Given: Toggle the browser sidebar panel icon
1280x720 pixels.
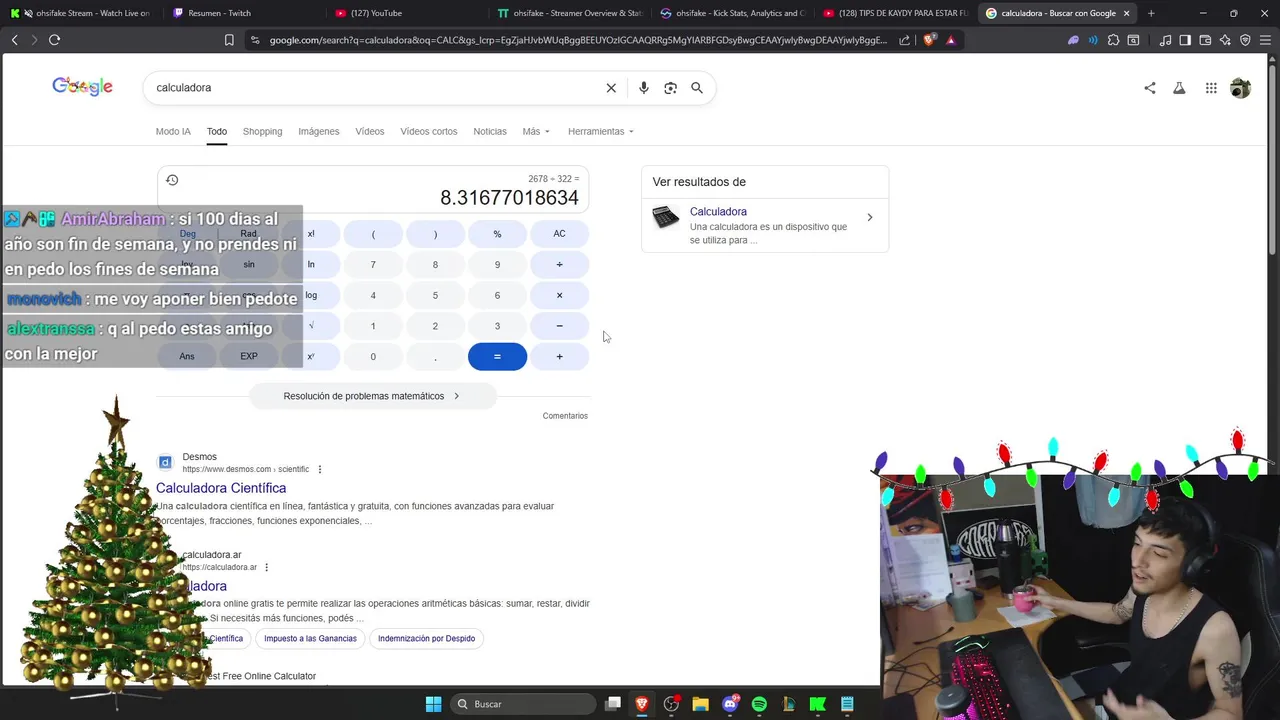Looking at the screenshot, I should click(1185, 40).
